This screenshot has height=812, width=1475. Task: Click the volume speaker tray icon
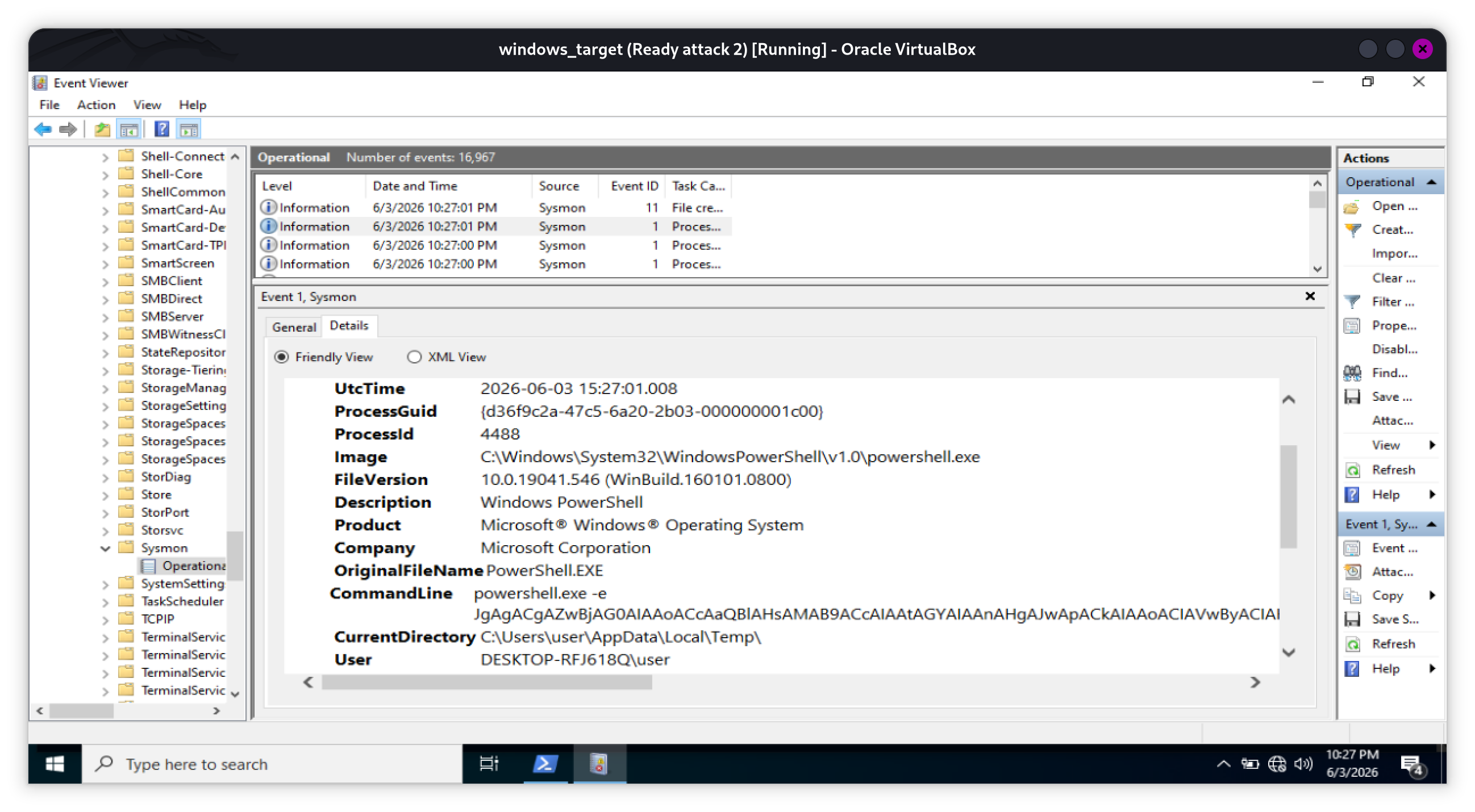[1303, 764]
